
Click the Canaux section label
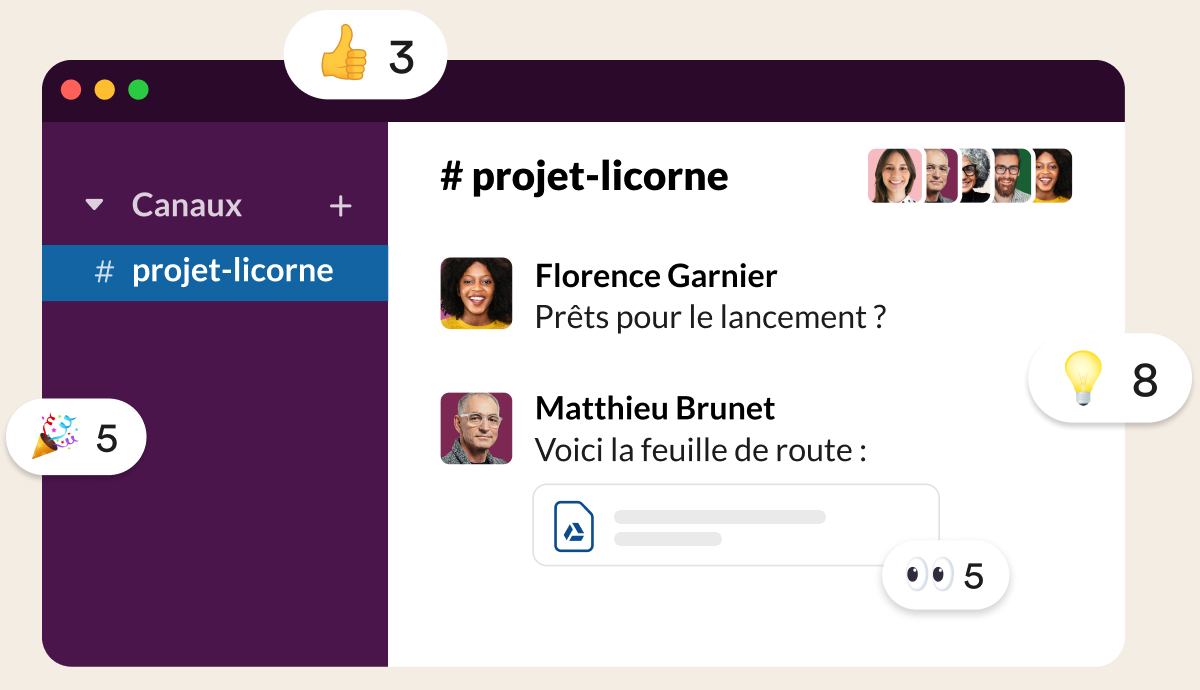(x=187, y=205)
